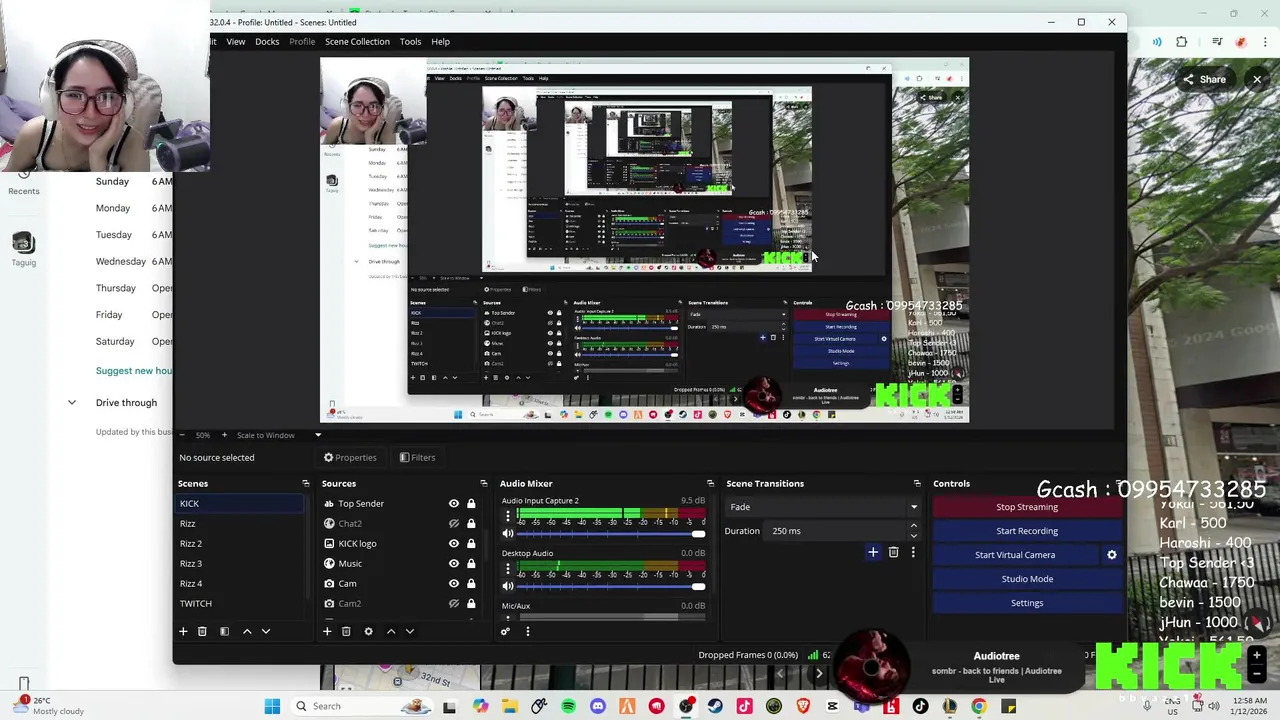This screenshot has width=1280, height=720.
Task: Show the Cam2 source
Action: [x=454, y=604]
